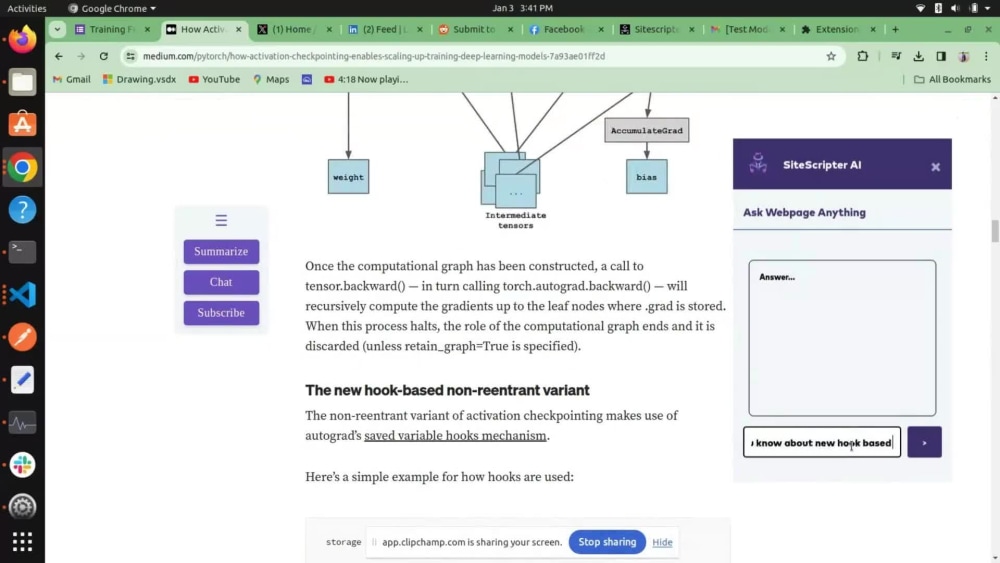Open the media control icon in toolbar
Viewport: 1000px width, 563px height.
pos(896,56)
